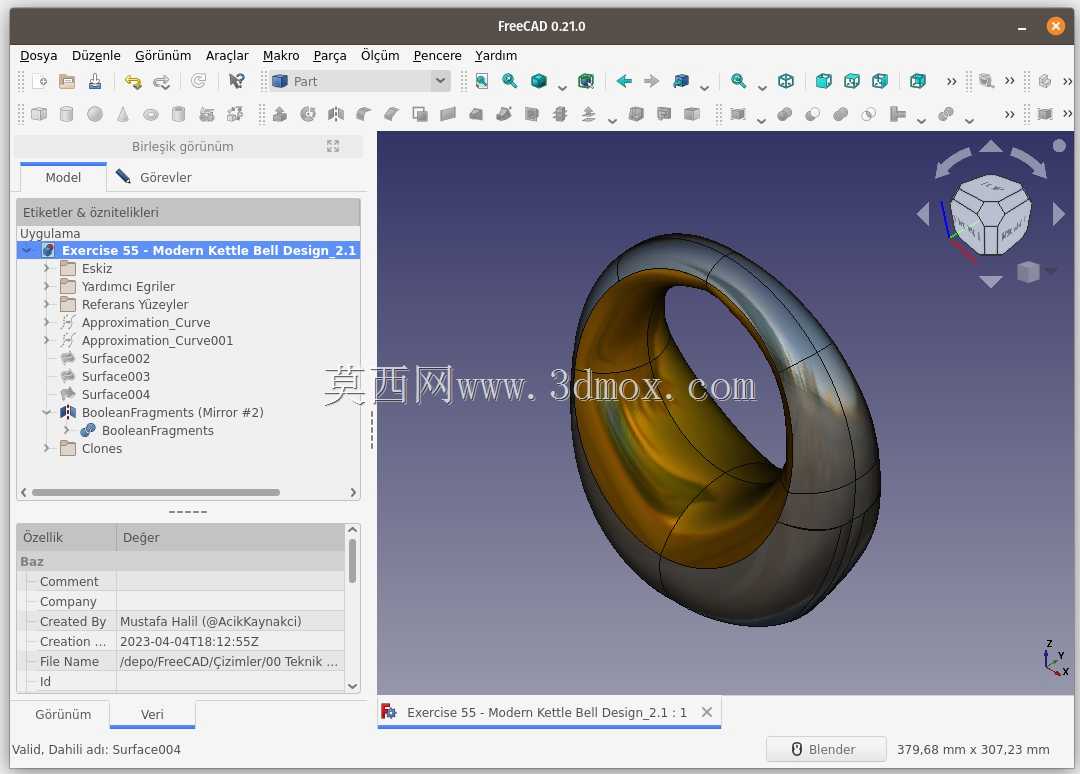Float the Birleşik görünüm panel
Viewport: 1080px width, 774px height.
tap(333, 146)
